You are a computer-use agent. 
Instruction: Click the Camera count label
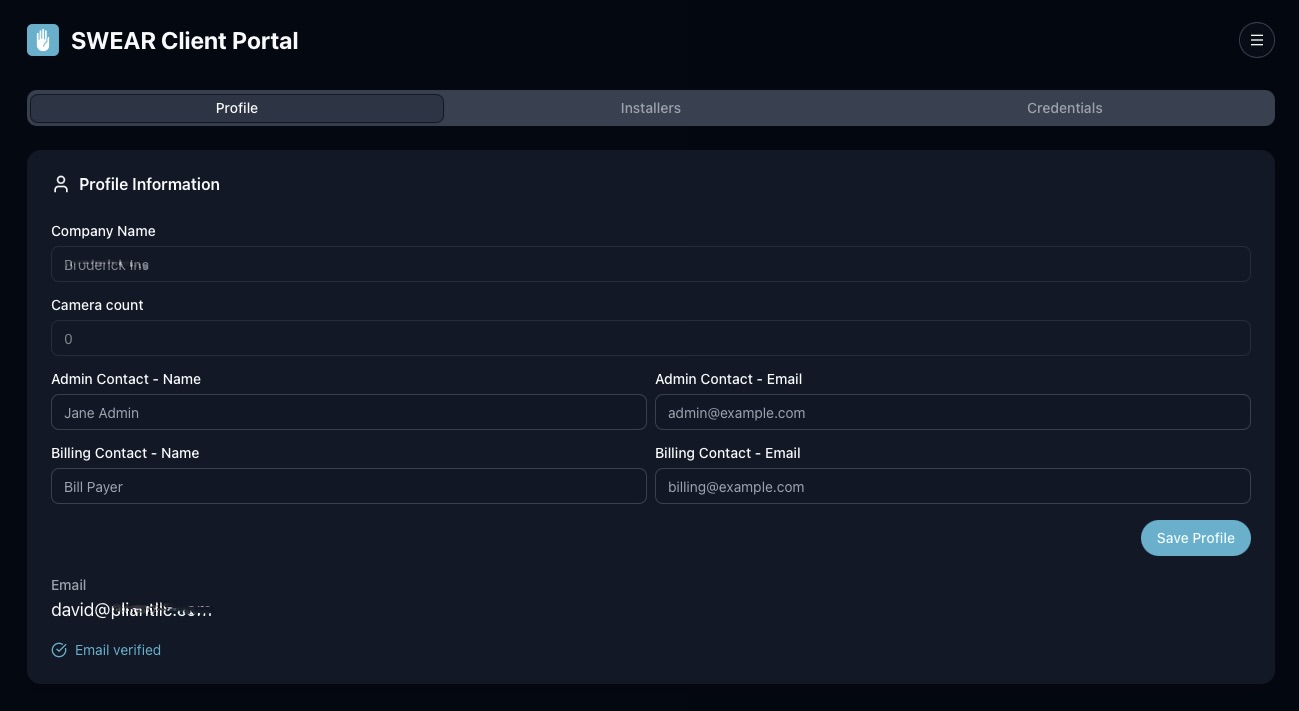97,305
